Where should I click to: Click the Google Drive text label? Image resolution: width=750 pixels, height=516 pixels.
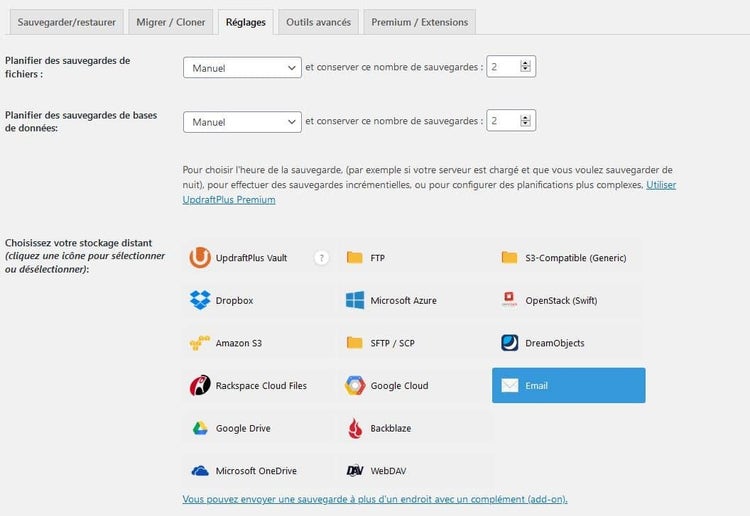pos(243,428)
